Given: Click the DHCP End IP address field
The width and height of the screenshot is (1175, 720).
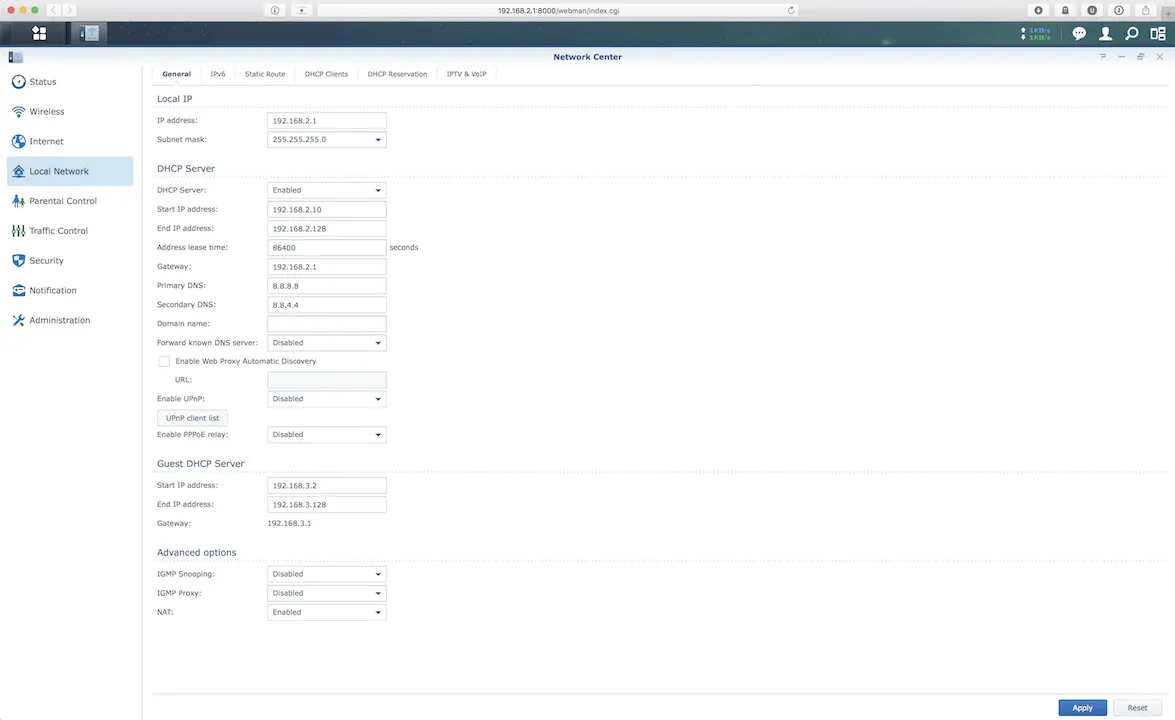Looking at the screenshot, I should tap(327, 229).
